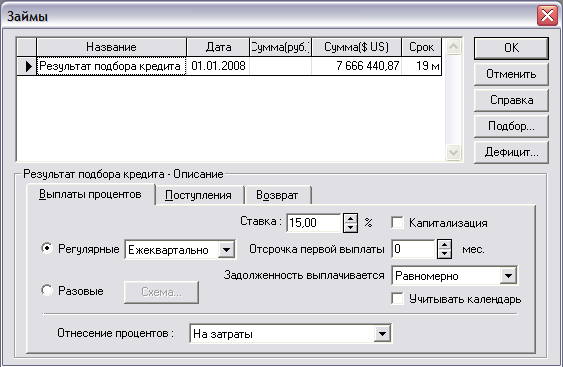The width and height of the screenshot is (563, 367).
Task: Click the Дефицит... button
Action: 511,152
